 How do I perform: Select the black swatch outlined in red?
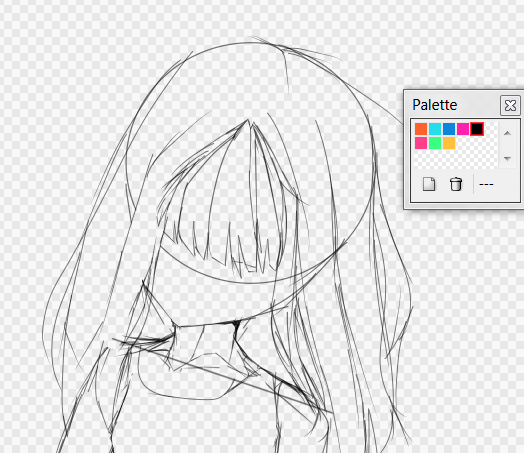tap(477, 129)
